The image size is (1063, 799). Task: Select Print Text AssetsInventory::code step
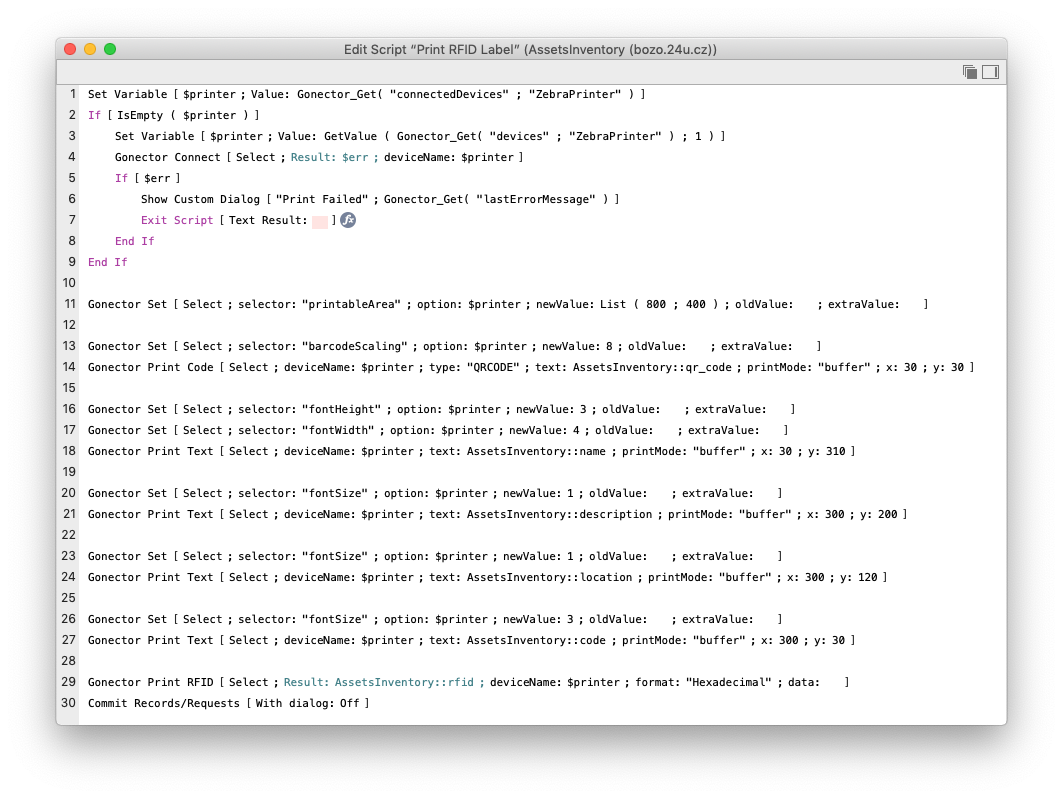tap(471, 640)
